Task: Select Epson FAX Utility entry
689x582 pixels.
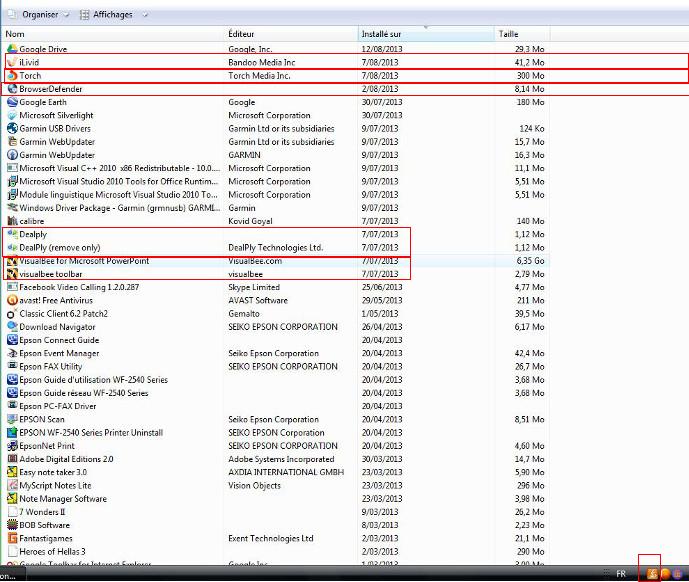Action: 276,366
